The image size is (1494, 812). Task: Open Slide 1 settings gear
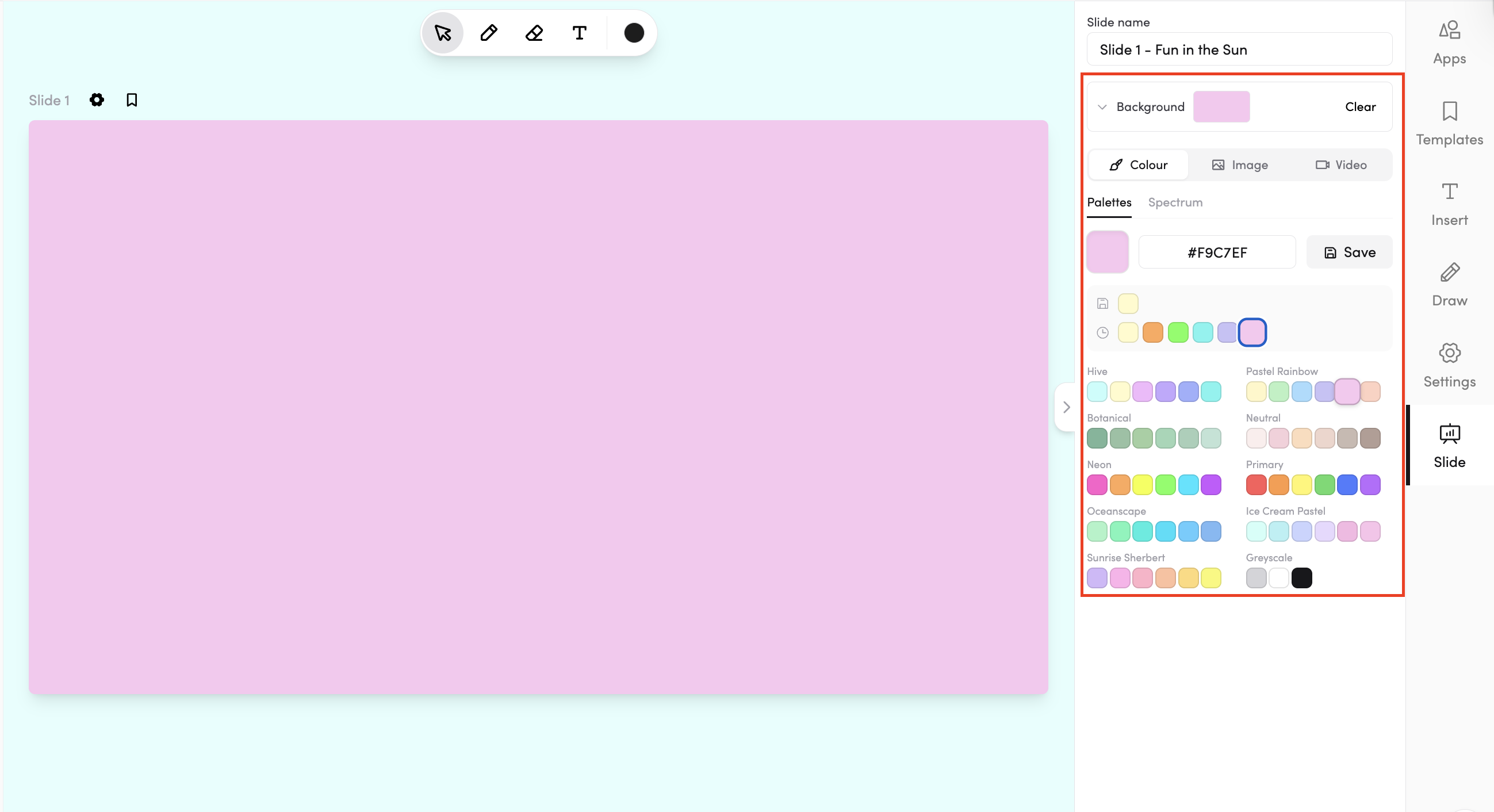tap(97, 99)
